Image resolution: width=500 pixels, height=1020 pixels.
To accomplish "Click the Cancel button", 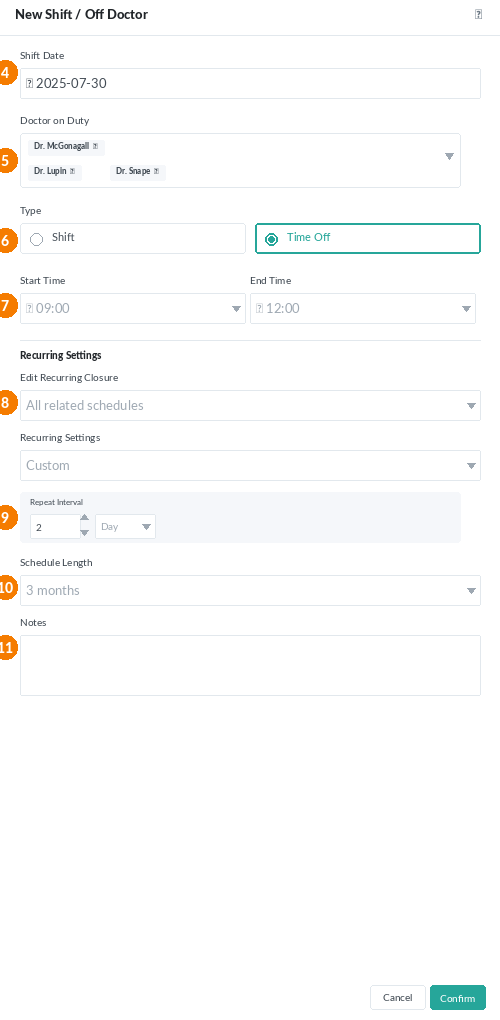I will tap(398, 997).
